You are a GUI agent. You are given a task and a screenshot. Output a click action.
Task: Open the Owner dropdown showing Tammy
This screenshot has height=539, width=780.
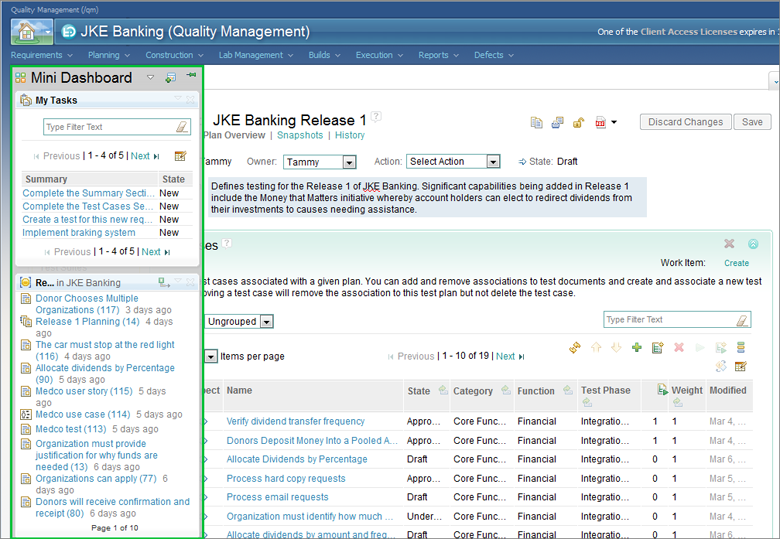tap(320, 162)
